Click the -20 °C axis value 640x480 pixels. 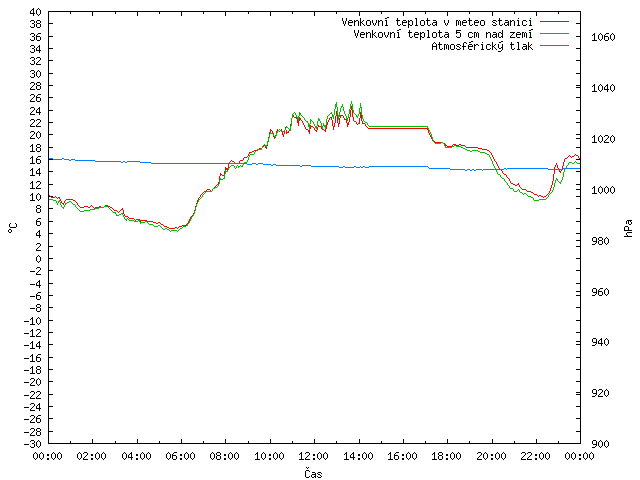click(33, 382)
